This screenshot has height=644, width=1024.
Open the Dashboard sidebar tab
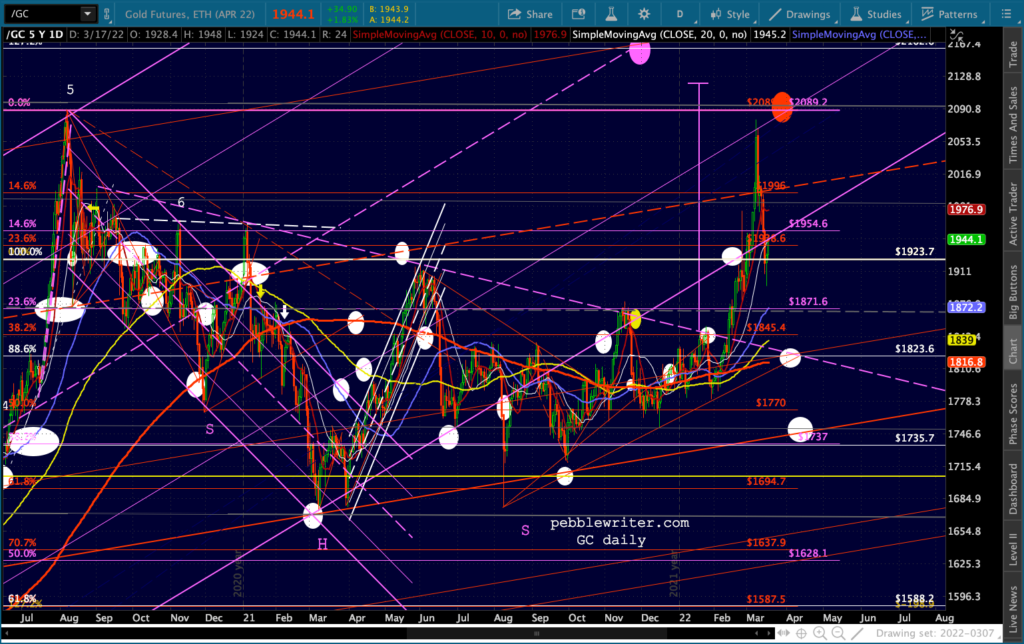1013,489
